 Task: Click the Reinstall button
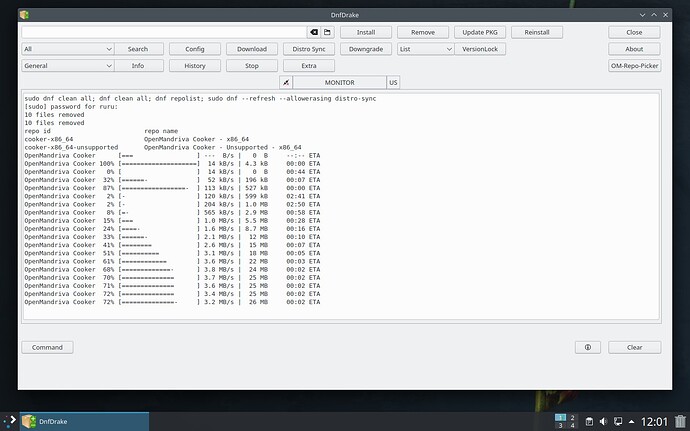[x=537, y=32]
